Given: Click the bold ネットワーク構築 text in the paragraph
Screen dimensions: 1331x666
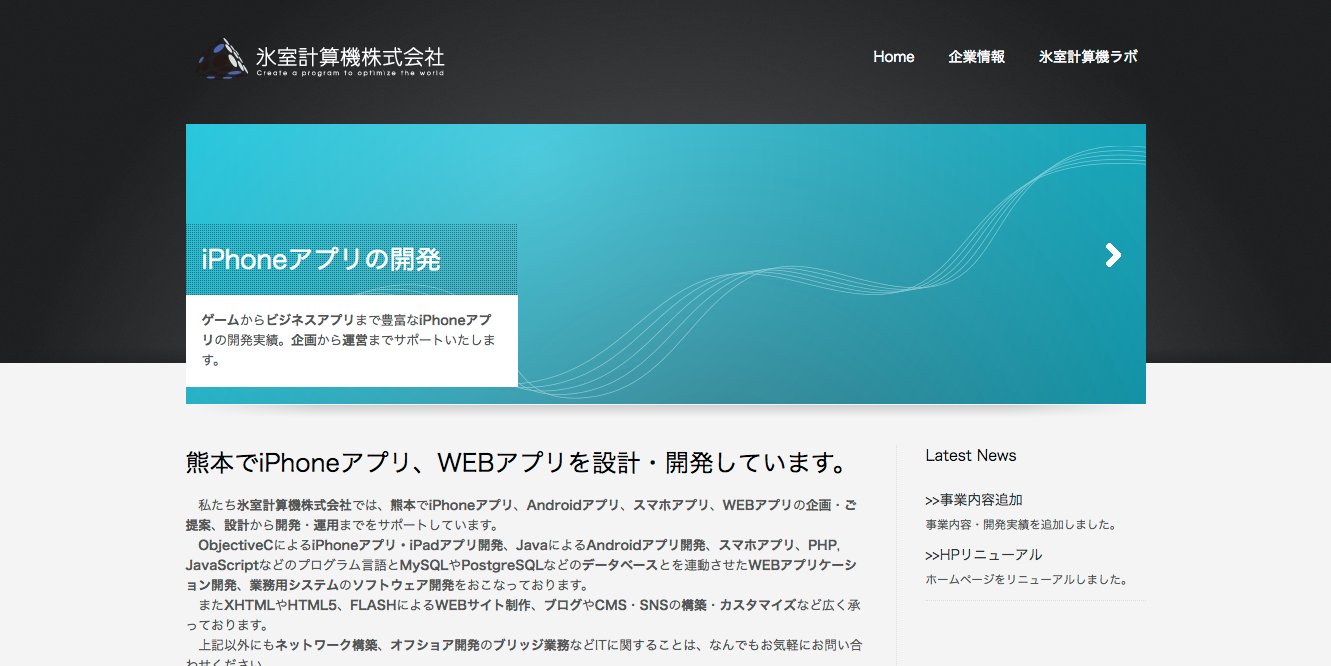Looking at the screenshot, I should (326, 645).
